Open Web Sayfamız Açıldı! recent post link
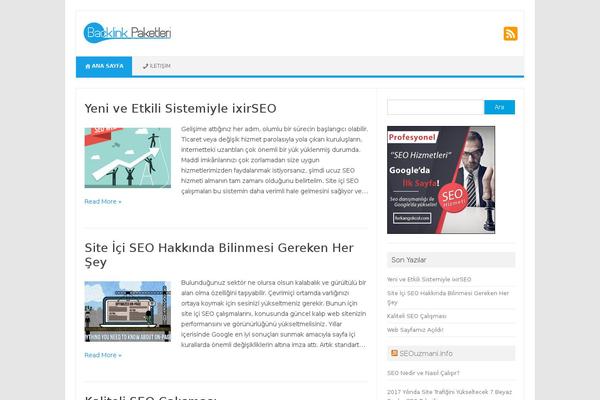 click(x=415, y=330)
